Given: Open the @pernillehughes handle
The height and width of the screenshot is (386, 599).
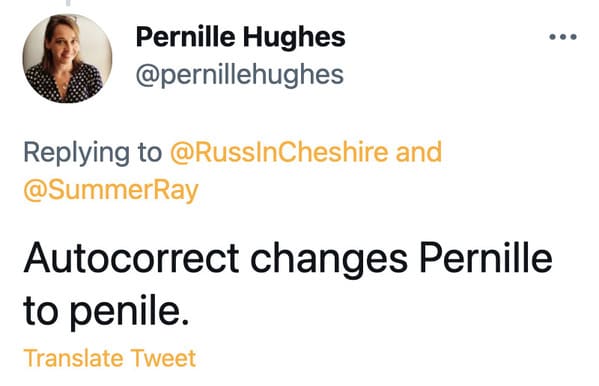Looking at the screenshot, I should [x=240, y=75].
